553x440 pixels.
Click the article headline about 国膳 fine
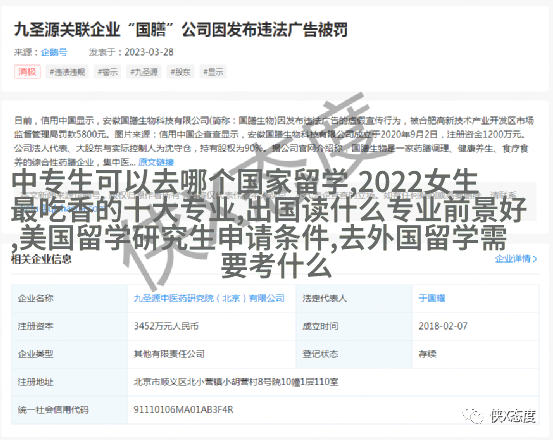[x=181, y=29]
